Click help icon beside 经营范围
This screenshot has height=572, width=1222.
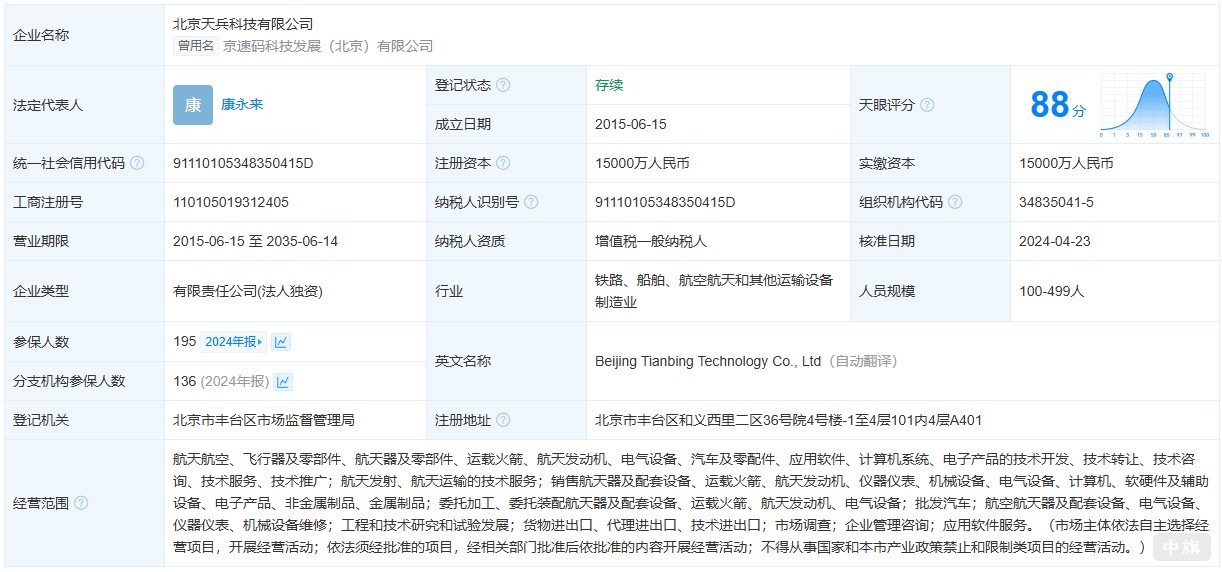click(x=81, y=503)
